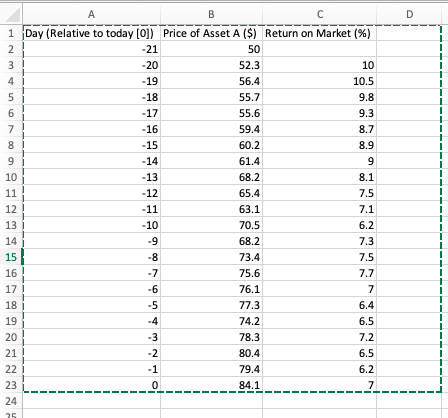The image size is (448, 418).
Task: Select the market return cell 6.4
Action: (320, 305)
